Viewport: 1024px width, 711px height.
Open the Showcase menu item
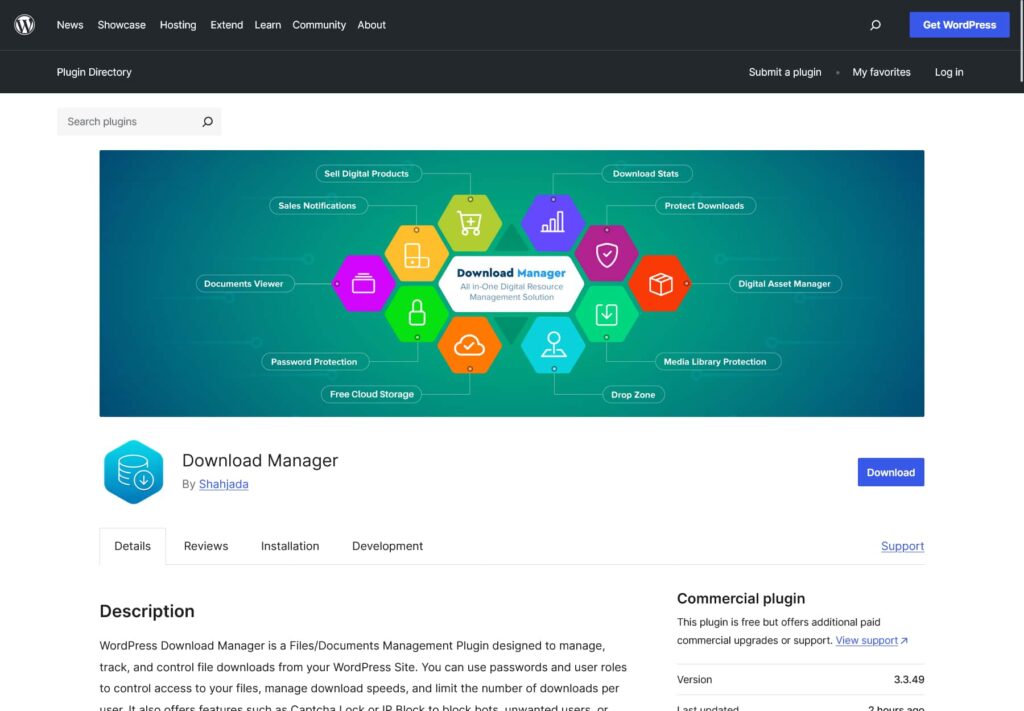121,25
